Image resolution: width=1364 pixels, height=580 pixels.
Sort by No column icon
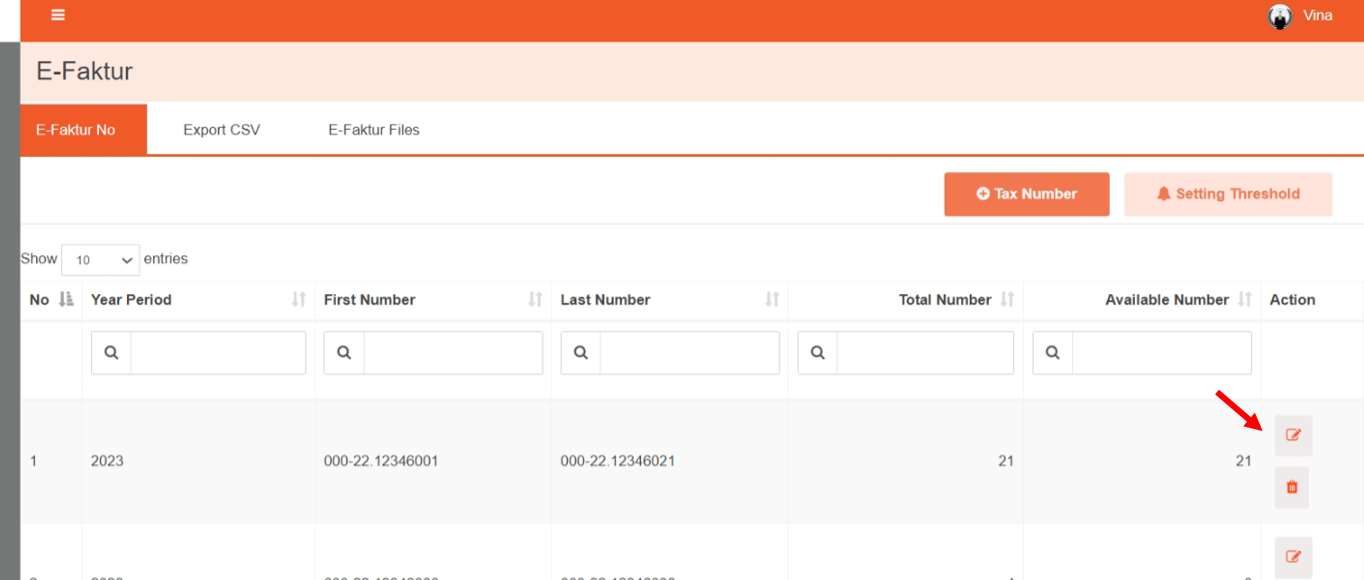(x=66, y=299)
